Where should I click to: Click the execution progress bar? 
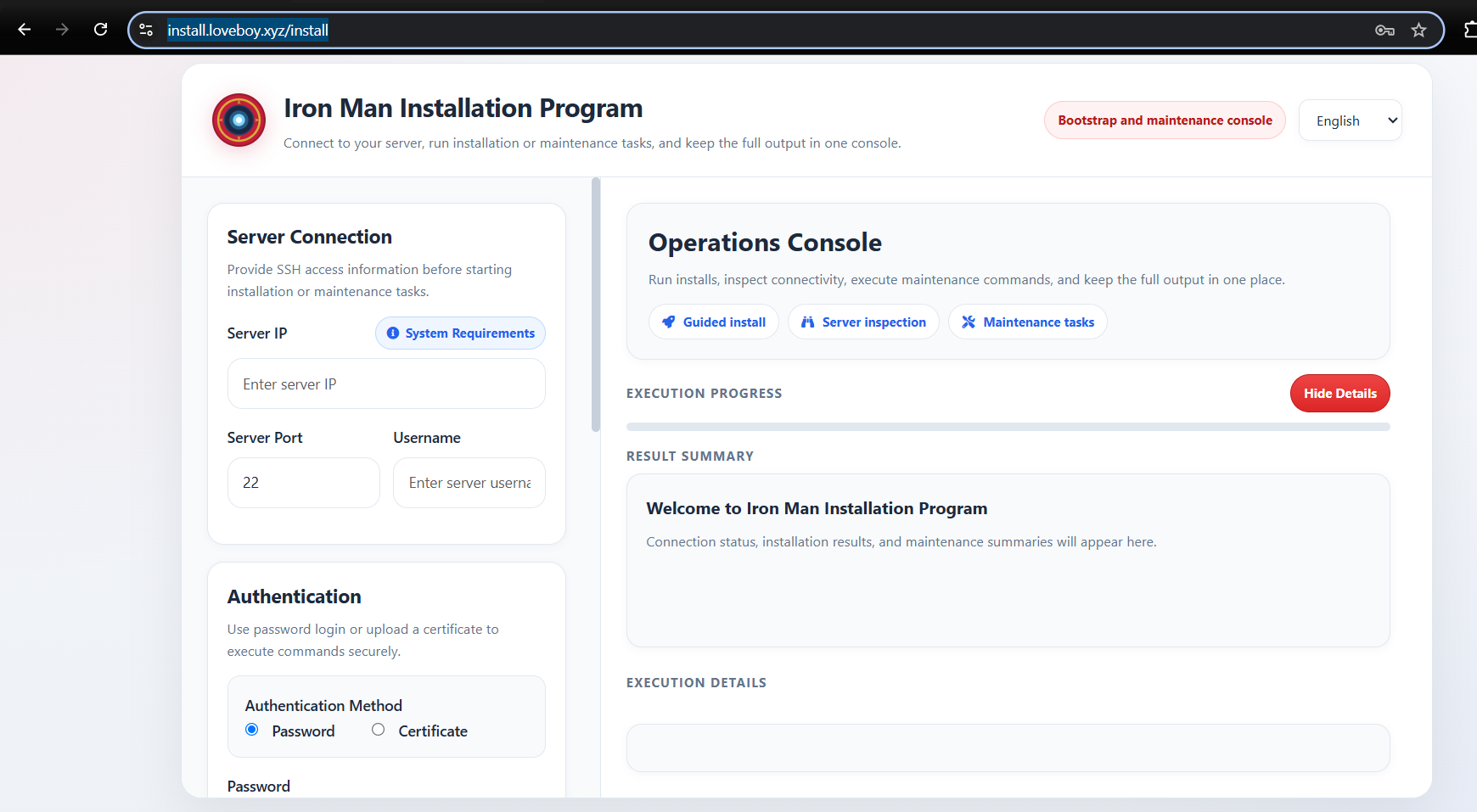pos(1008,427)
